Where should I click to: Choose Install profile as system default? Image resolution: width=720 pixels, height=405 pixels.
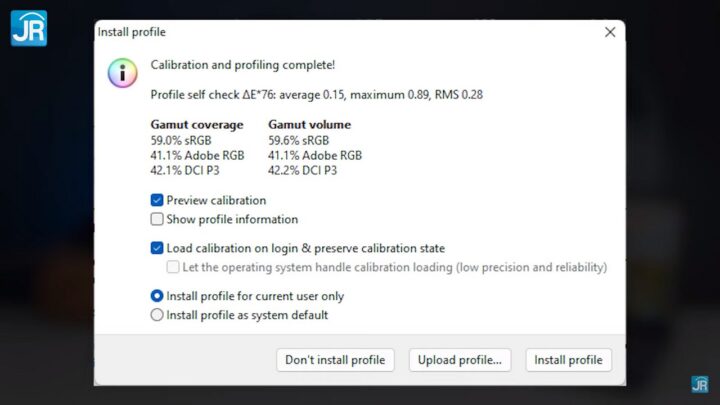pos(157,315)
